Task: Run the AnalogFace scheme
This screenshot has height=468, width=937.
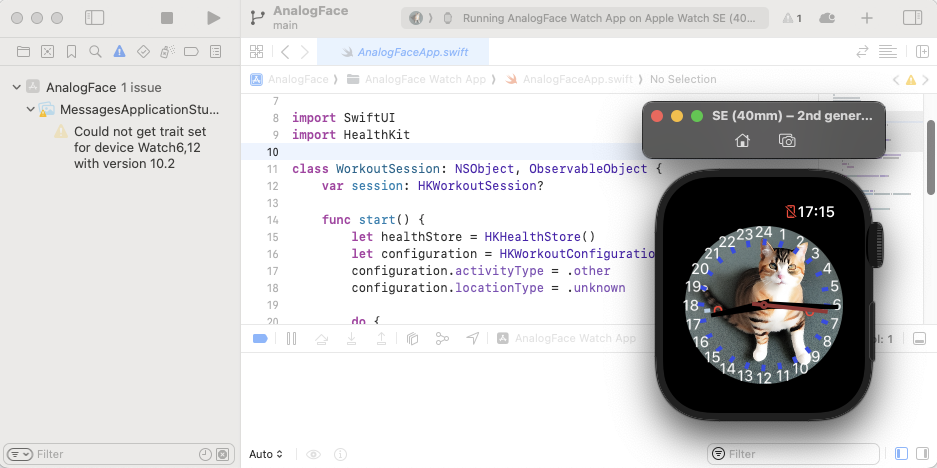Action: 213,18
